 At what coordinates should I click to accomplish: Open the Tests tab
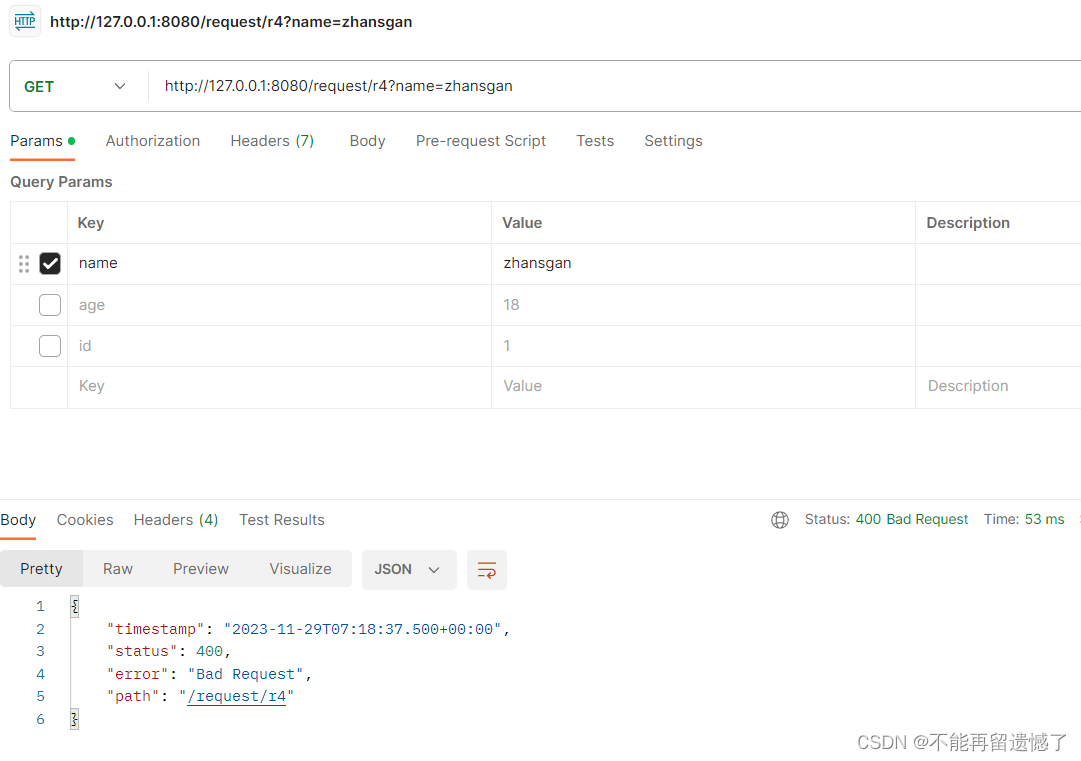pos(595,141)
